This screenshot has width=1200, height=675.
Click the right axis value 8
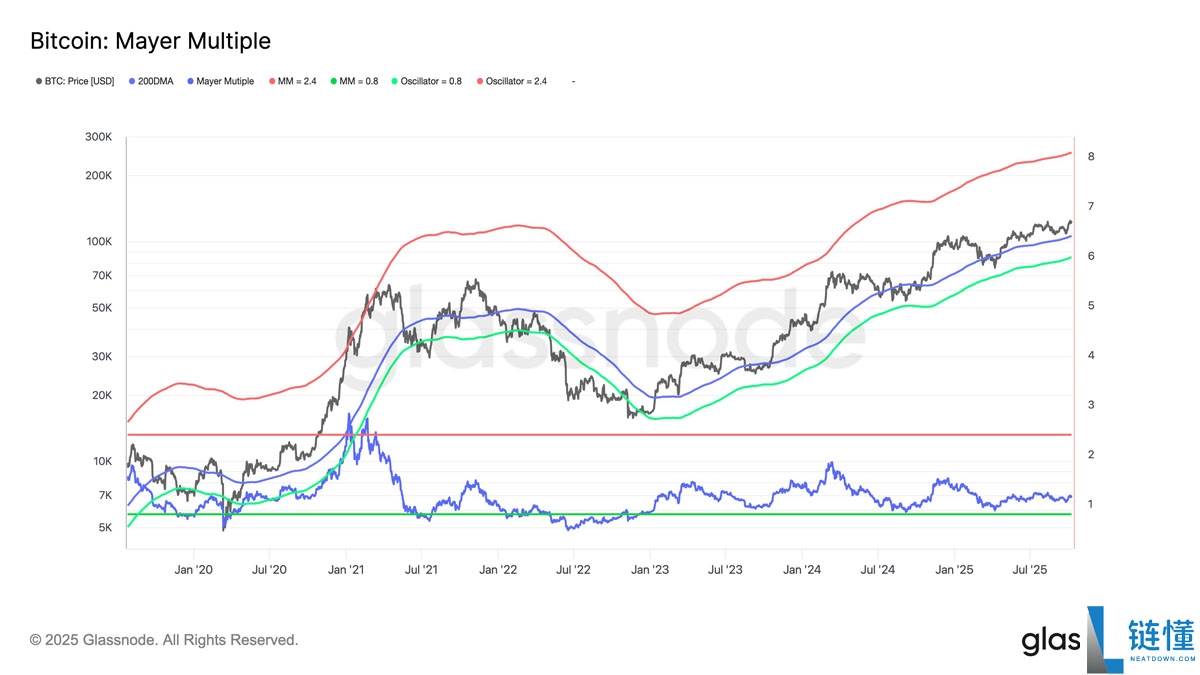(x=1091, y=157)
